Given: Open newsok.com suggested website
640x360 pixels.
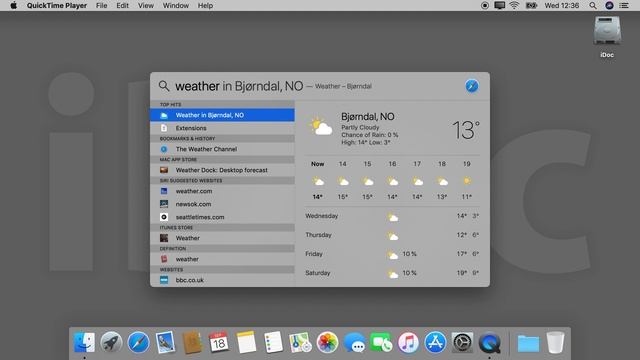Looking at the screenshot, I should (x=222, y=204).
